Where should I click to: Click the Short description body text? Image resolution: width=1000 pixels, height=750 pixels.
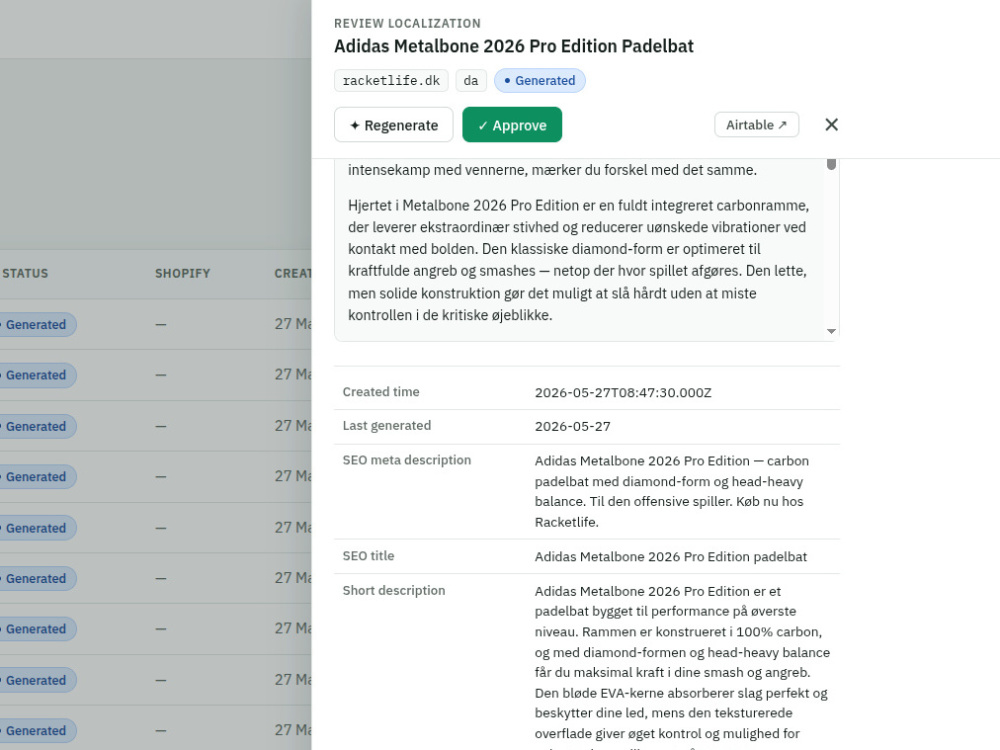682,666
